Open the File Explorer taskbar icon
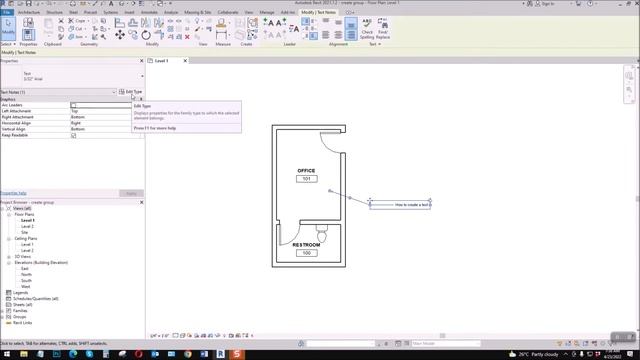Screen dimensions: 640x360 tap(24, 354)
